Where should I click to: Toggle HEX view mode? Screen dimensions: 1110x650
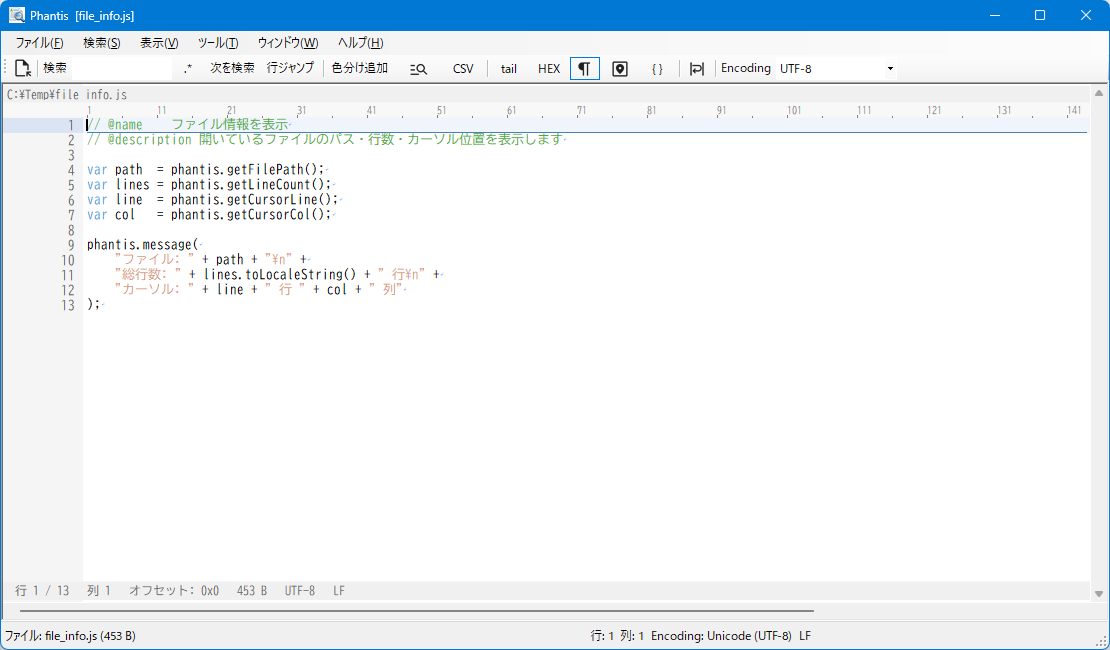(x=549, y=69)
